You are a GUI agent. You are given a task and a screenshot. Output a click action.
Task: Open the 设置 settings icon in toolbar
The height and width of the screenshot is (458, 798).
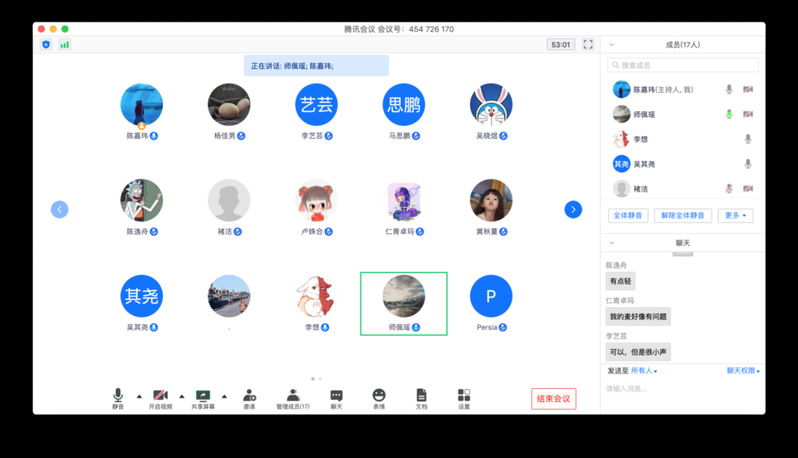click(463, 397)
